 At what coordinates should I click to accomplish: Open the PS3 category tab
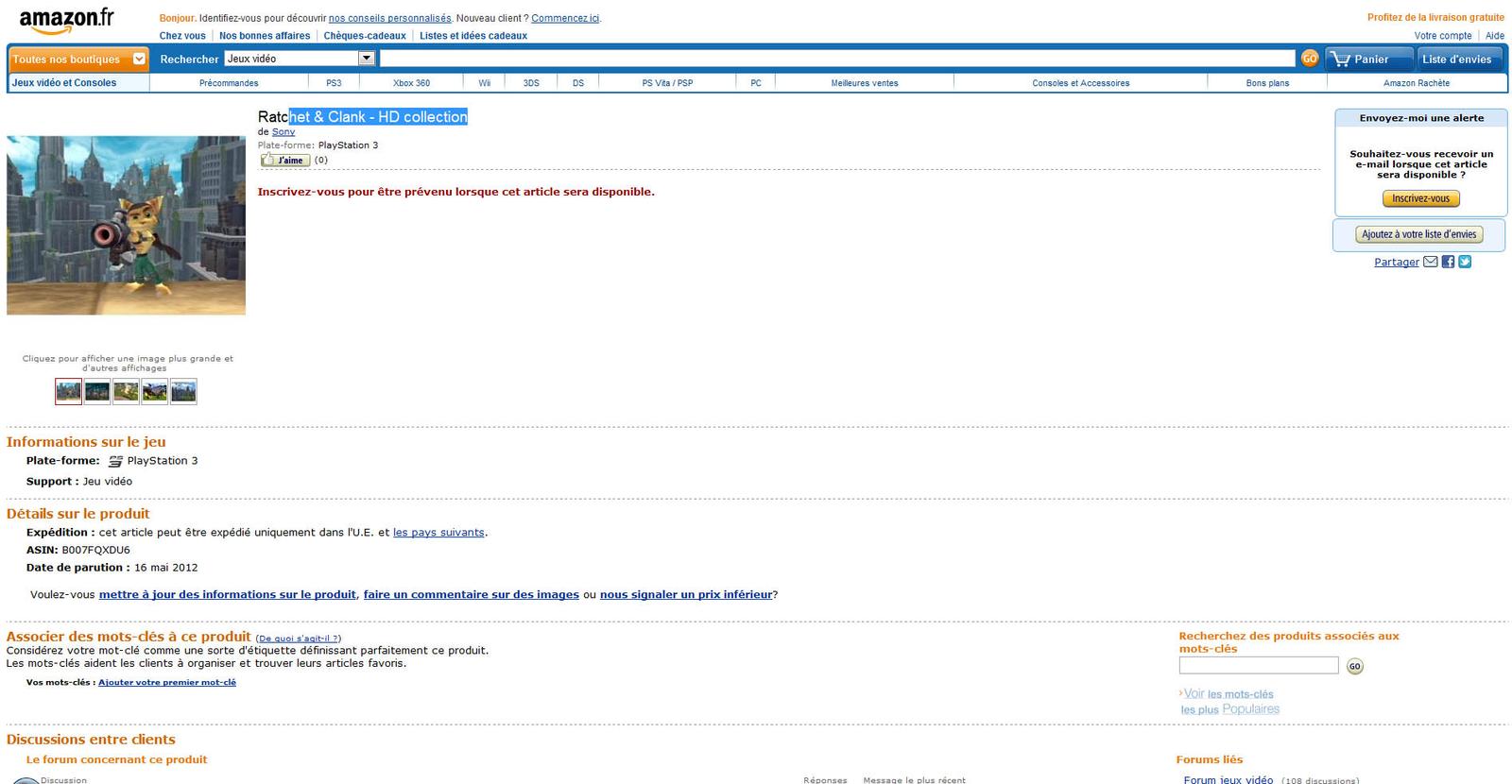tap(334, 83)
